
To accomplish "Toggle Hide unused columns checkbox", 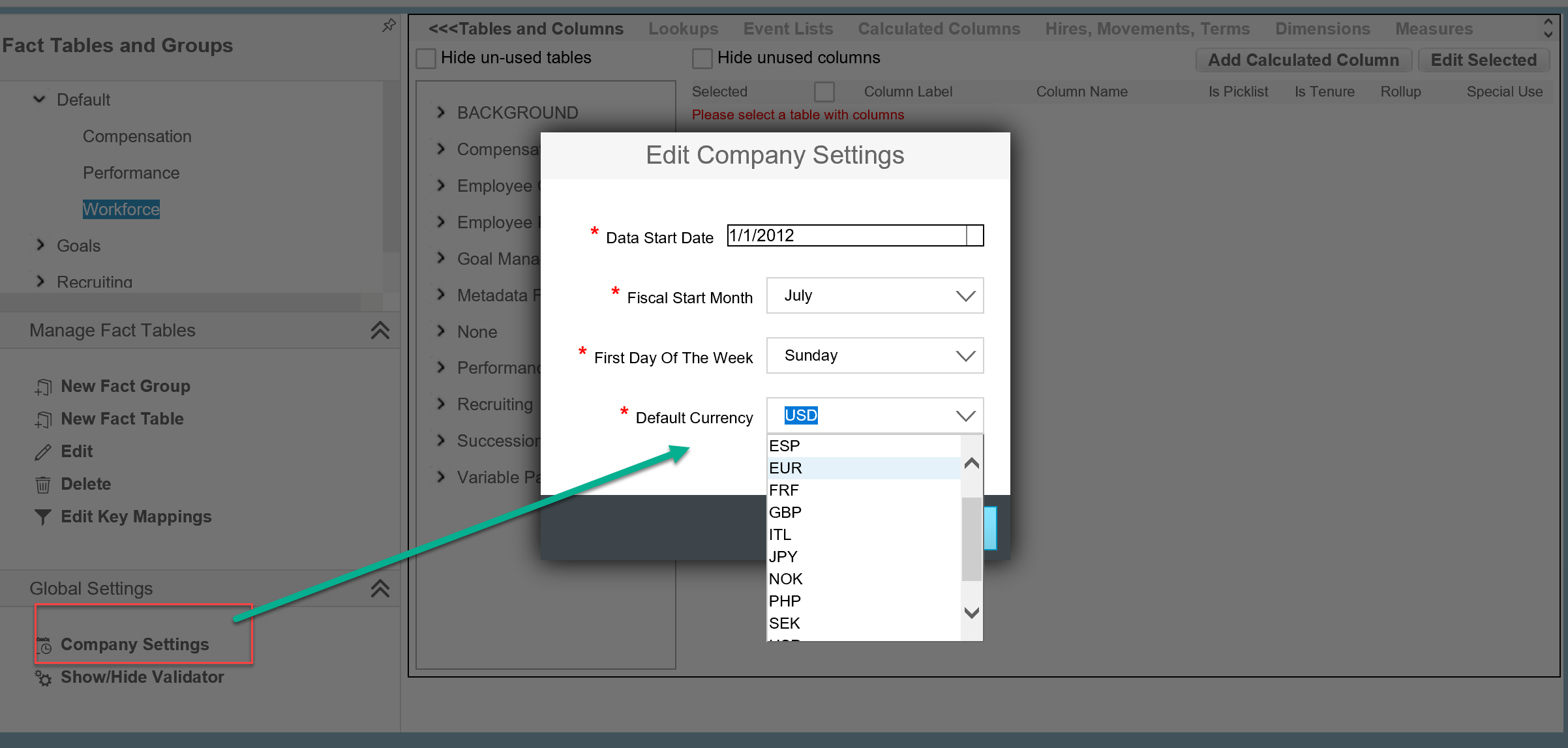I will point(702,58).
